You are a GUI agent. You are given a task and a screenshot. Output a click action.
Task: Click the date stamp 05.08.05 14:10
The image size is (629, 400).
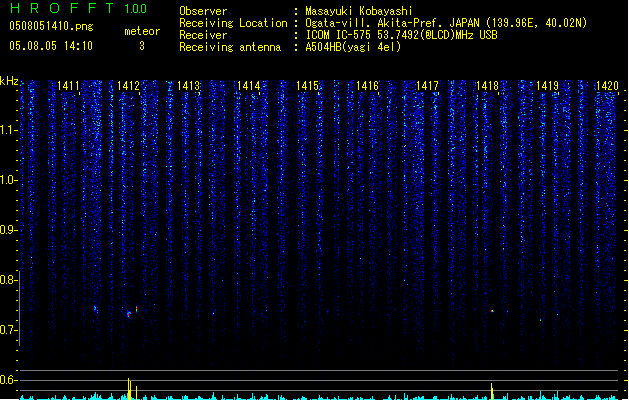point(51,46)
